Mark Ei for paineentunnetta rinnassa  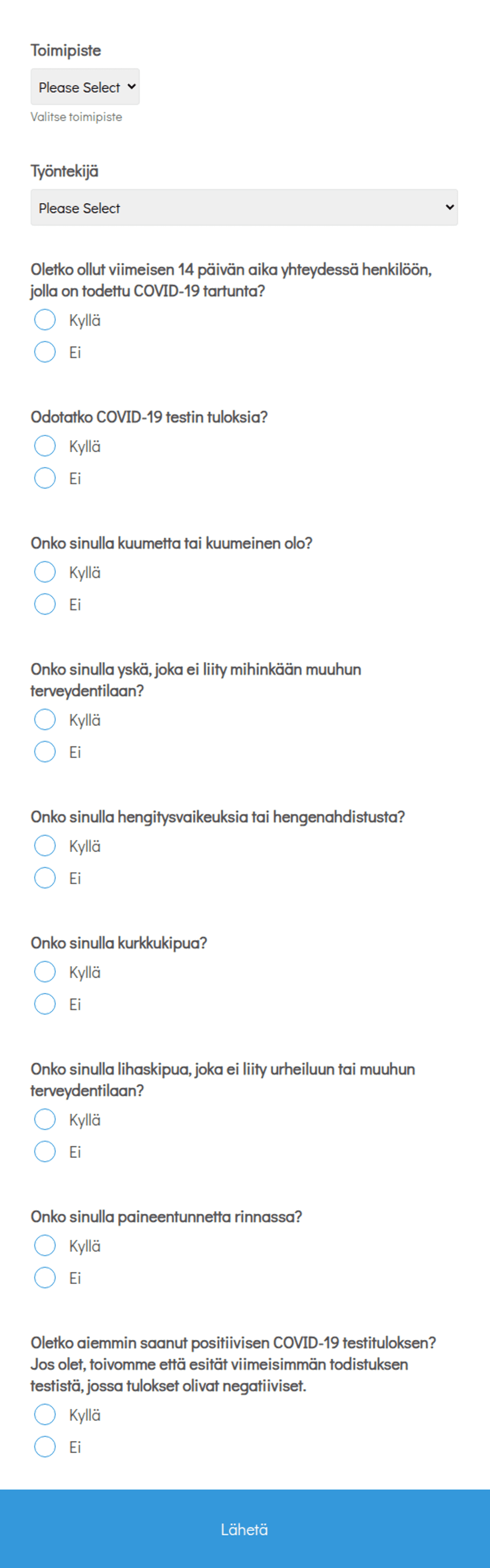pyautogui.click(x=45, y=1277)
